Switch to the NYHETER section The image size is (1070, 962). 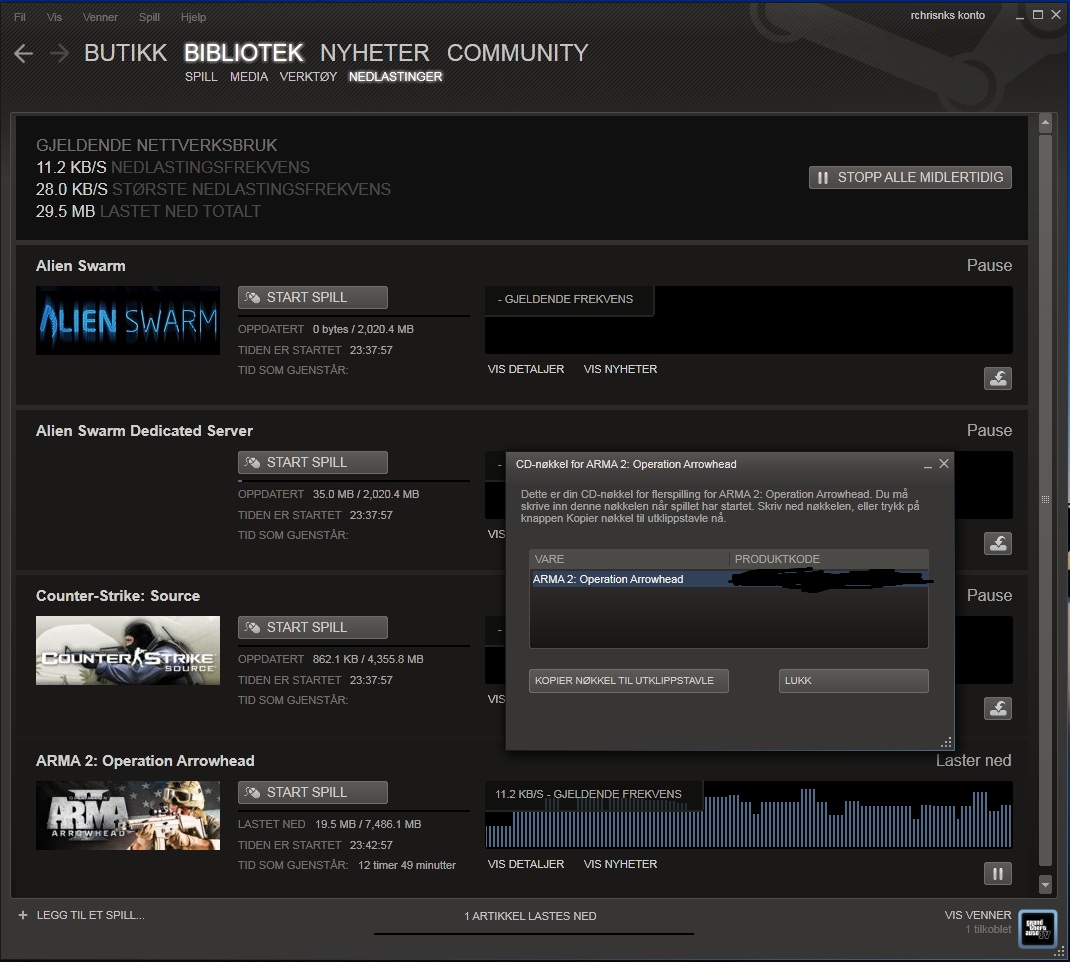(x=375, y=53)
